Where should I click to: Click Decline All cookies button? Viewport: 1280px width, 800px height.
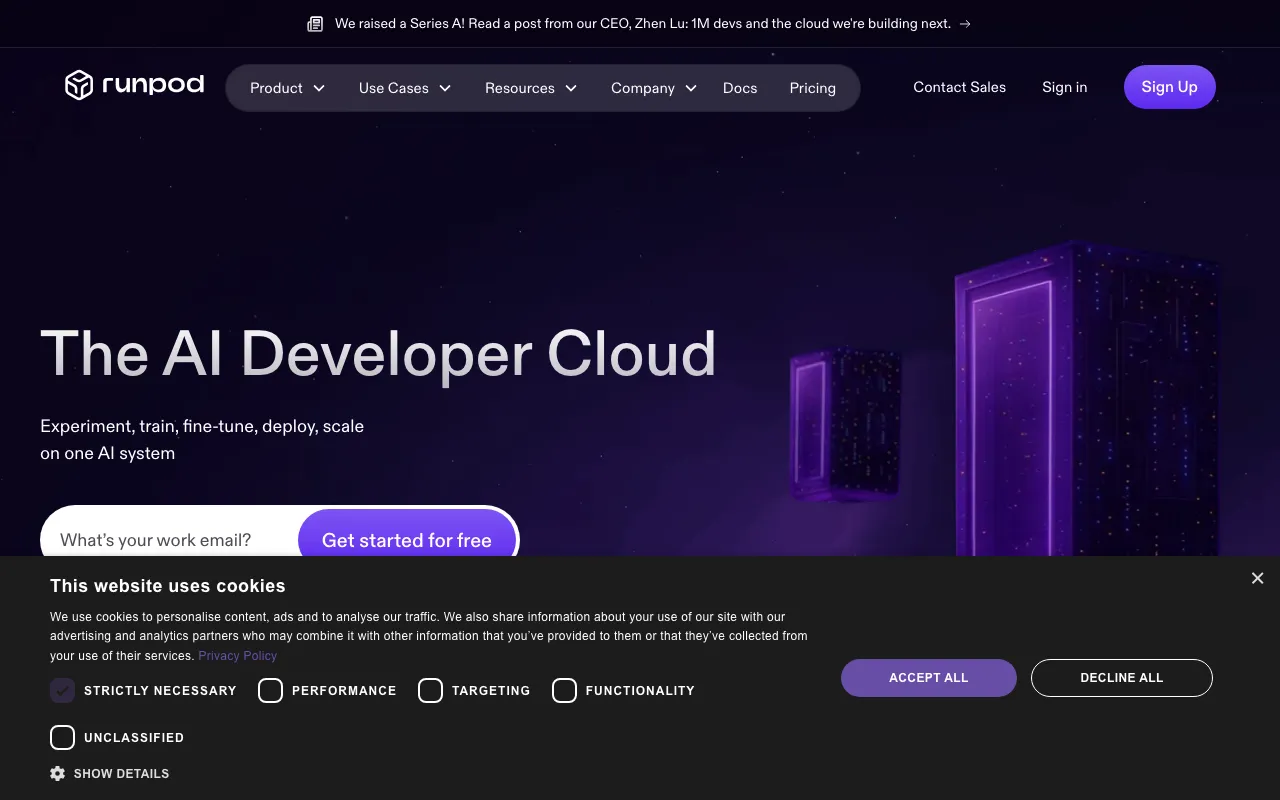[1122, 678]
